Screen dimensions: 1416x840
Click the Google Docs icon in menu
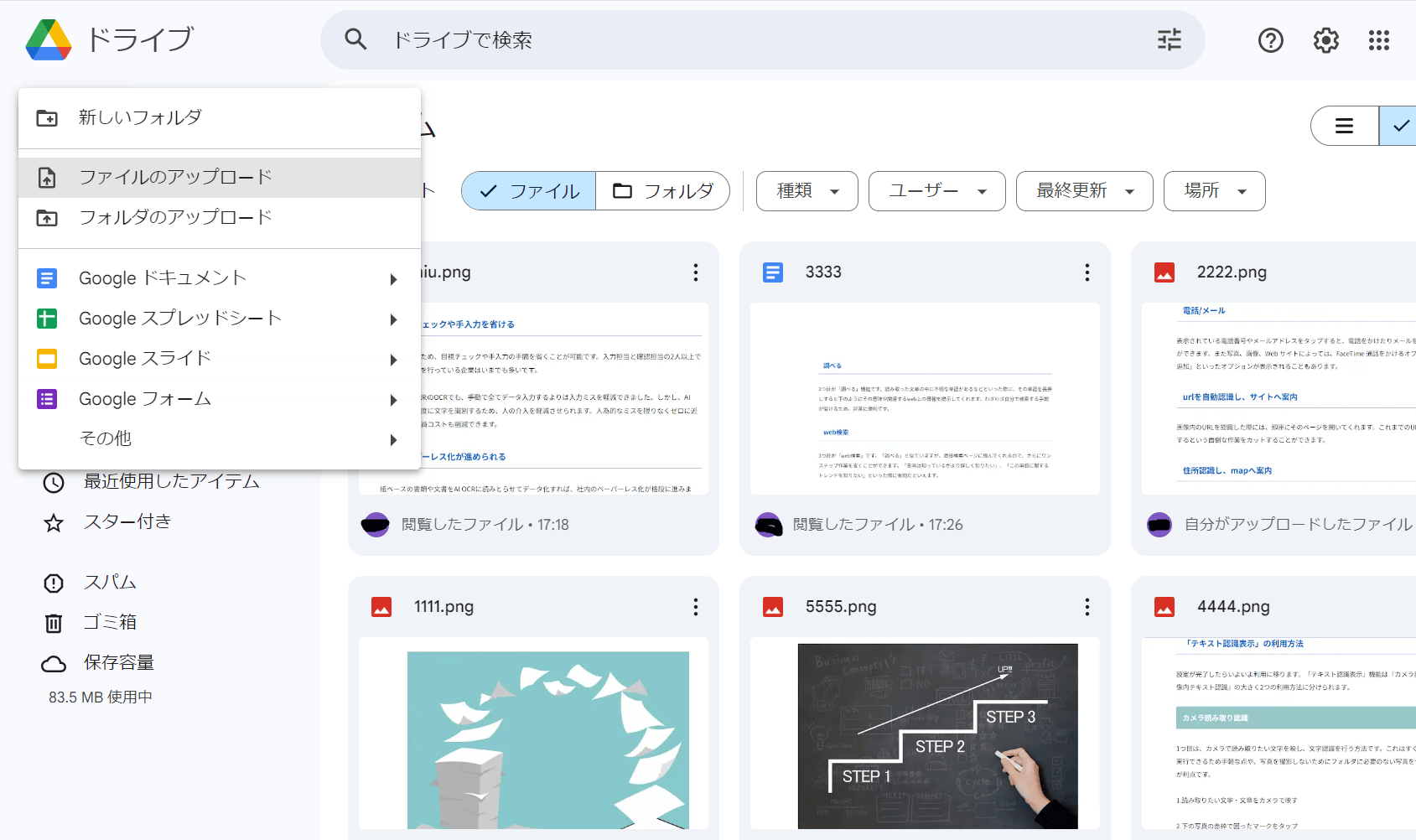point(47,278)
